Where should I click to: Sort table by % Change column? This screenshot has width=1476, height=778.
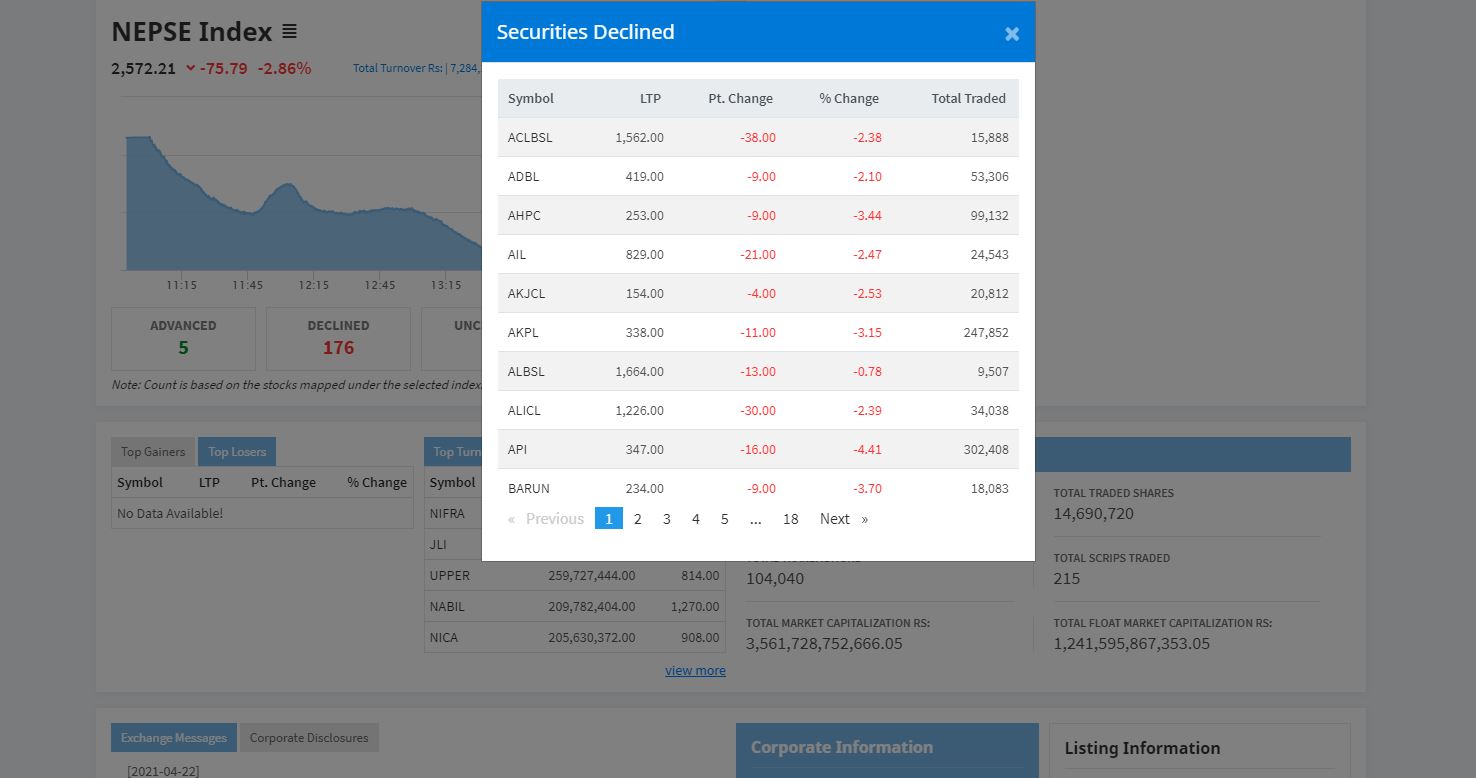click(849, 98)
